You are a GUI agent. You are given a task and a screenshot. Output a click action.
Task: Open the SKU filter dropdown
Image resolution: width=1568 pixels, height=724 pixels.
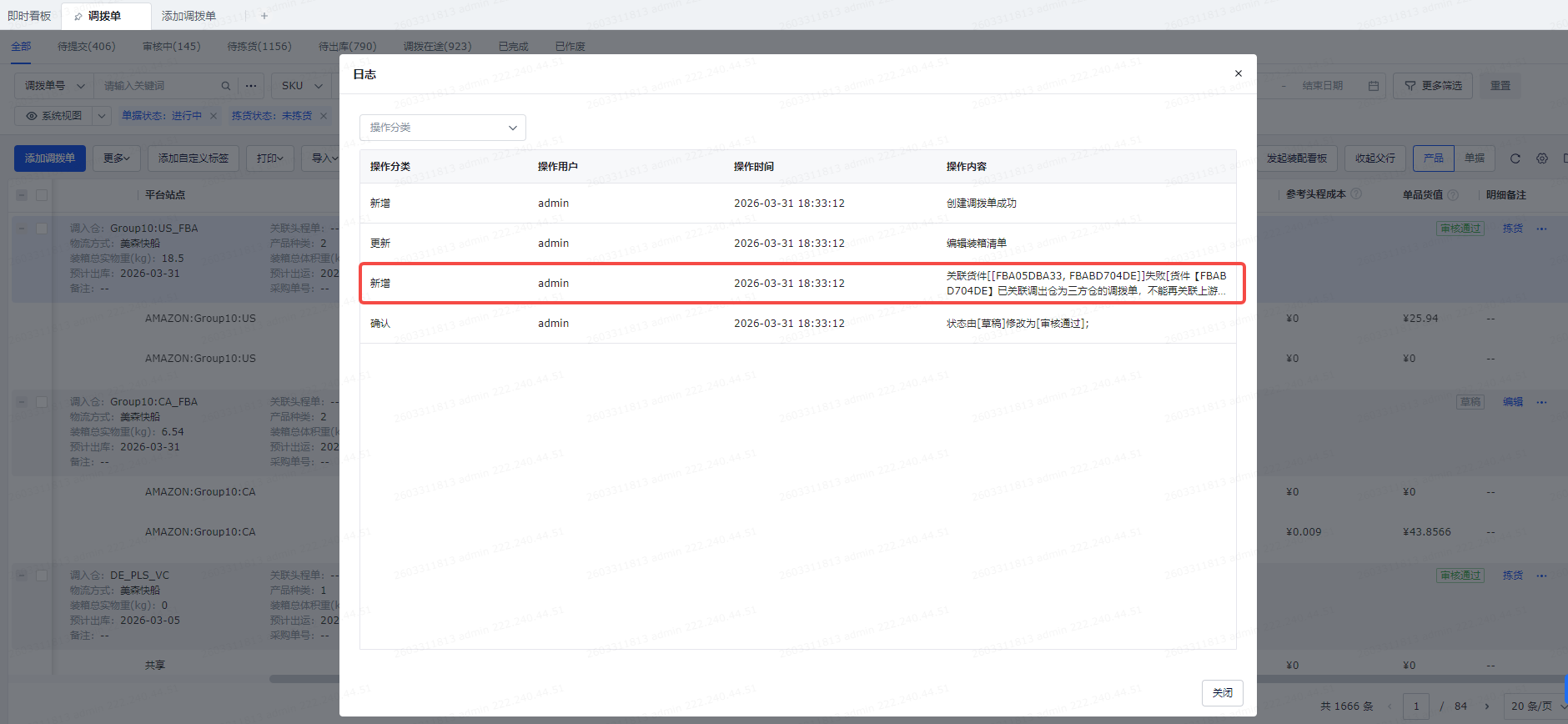click(301, 86)
